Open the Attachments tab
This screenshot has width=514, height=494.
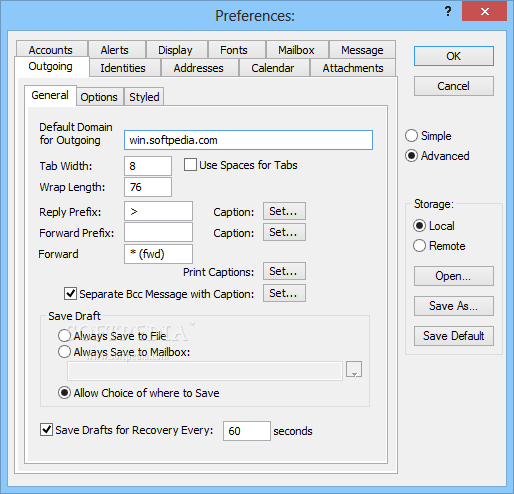tap(353, 68)
